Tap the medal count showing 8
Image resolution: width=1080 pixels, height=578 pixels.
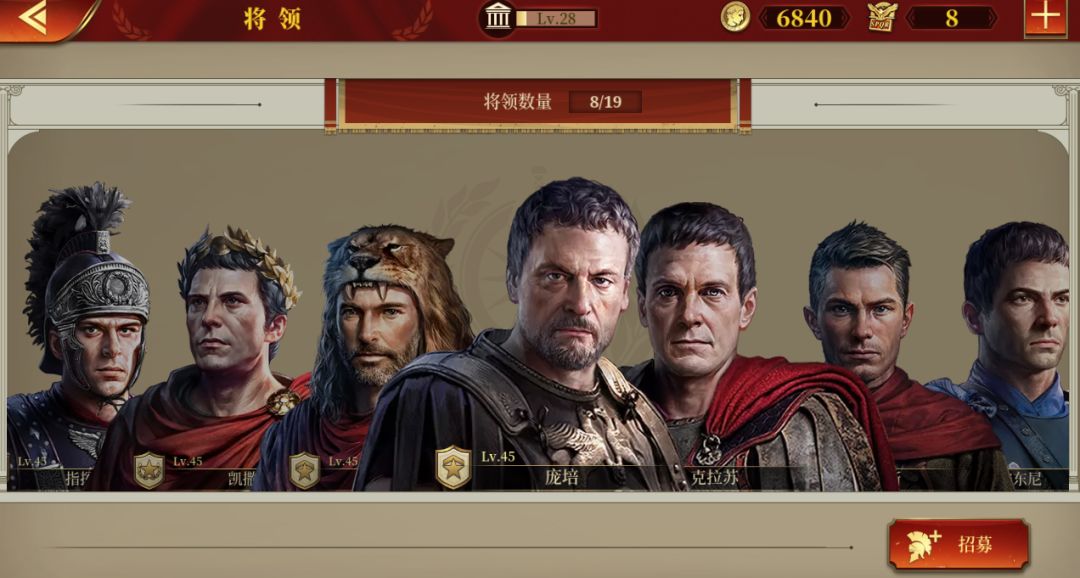click(951, 18)
